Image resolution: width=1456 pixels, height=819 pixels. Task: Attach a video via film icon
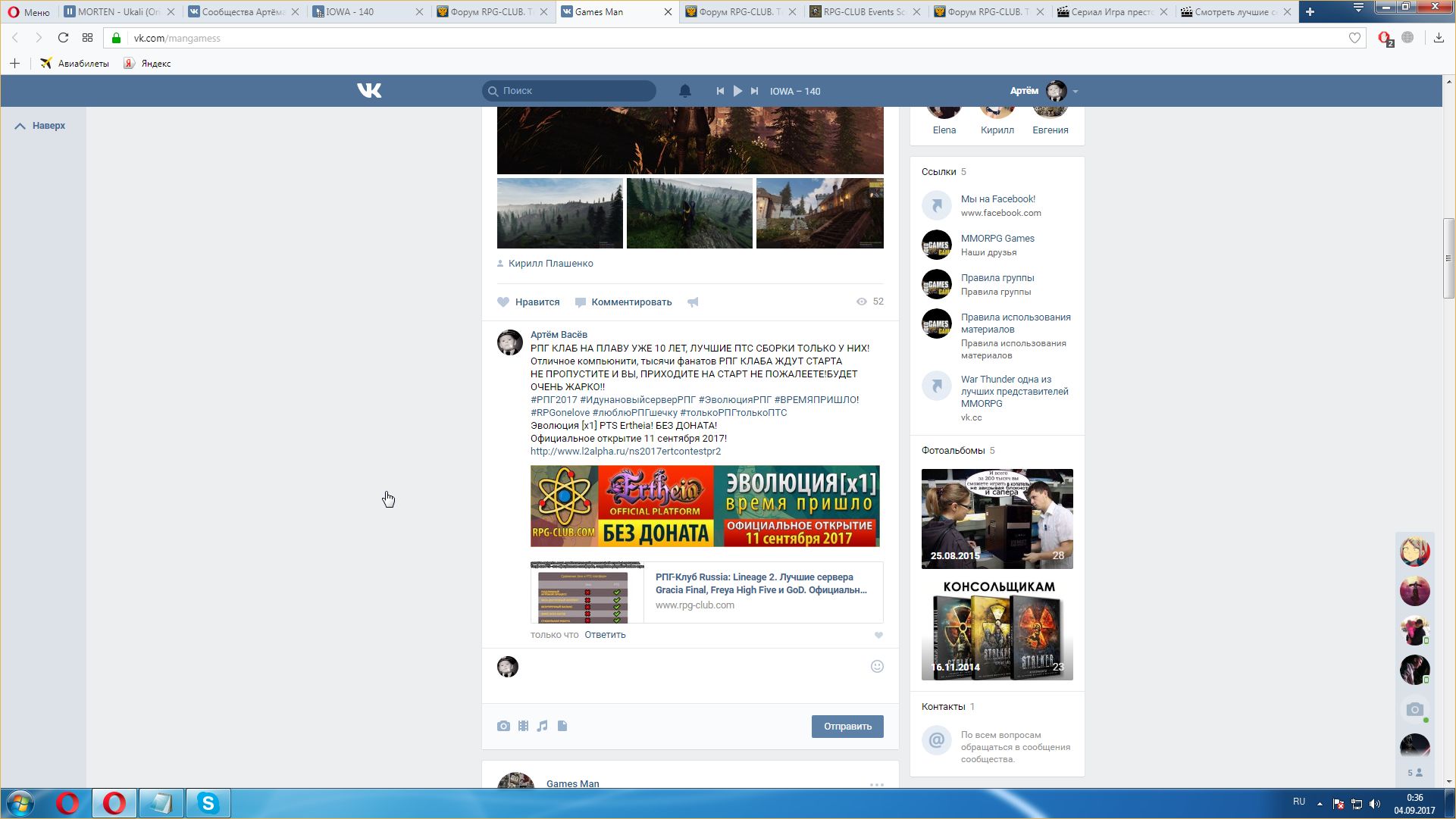point(523,726)
